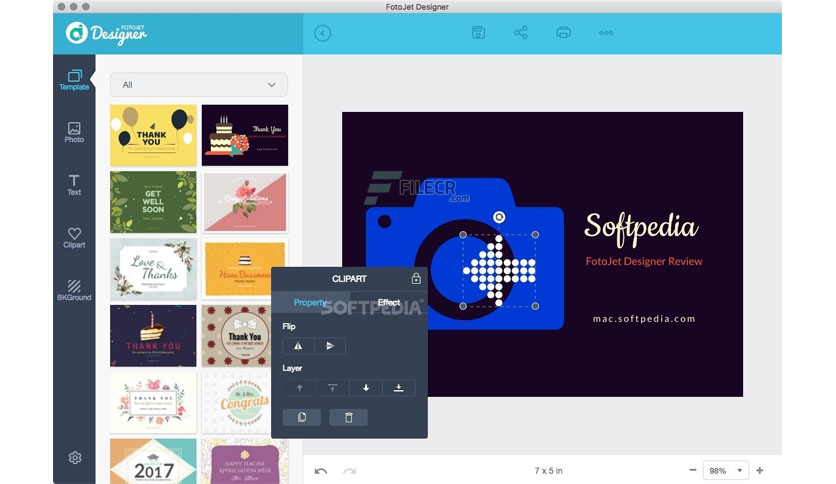Image resolution: width=836 pixels, height=484 pixels.
Task: Choose the floral wreath thank you template
Action: click(x=153, y=403)
